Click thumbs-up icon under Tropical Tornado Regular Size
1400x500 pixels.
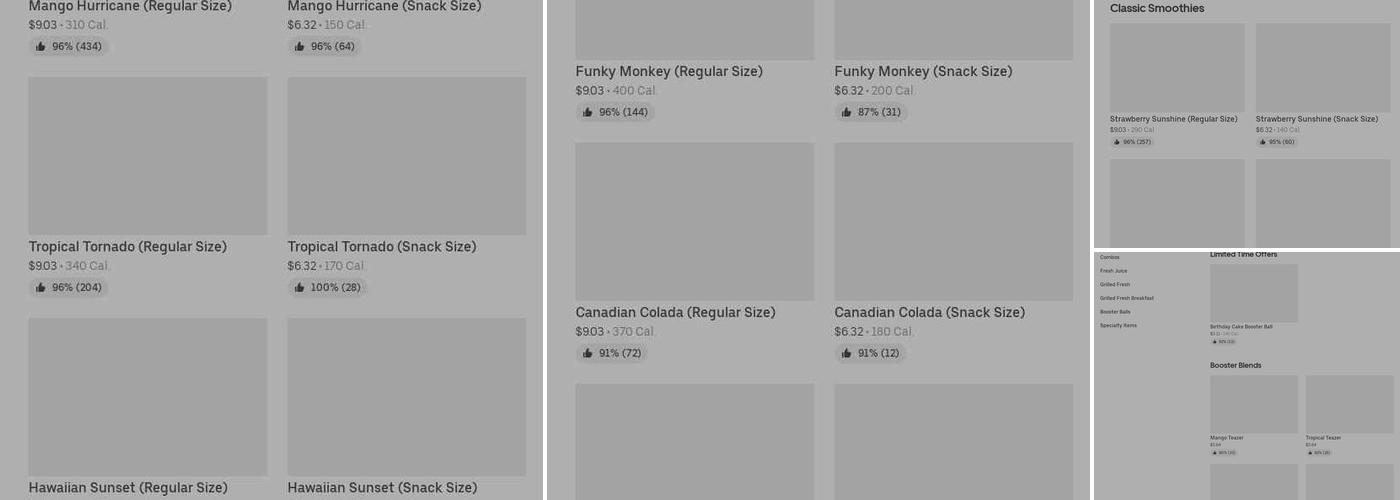tap(40, 288)
